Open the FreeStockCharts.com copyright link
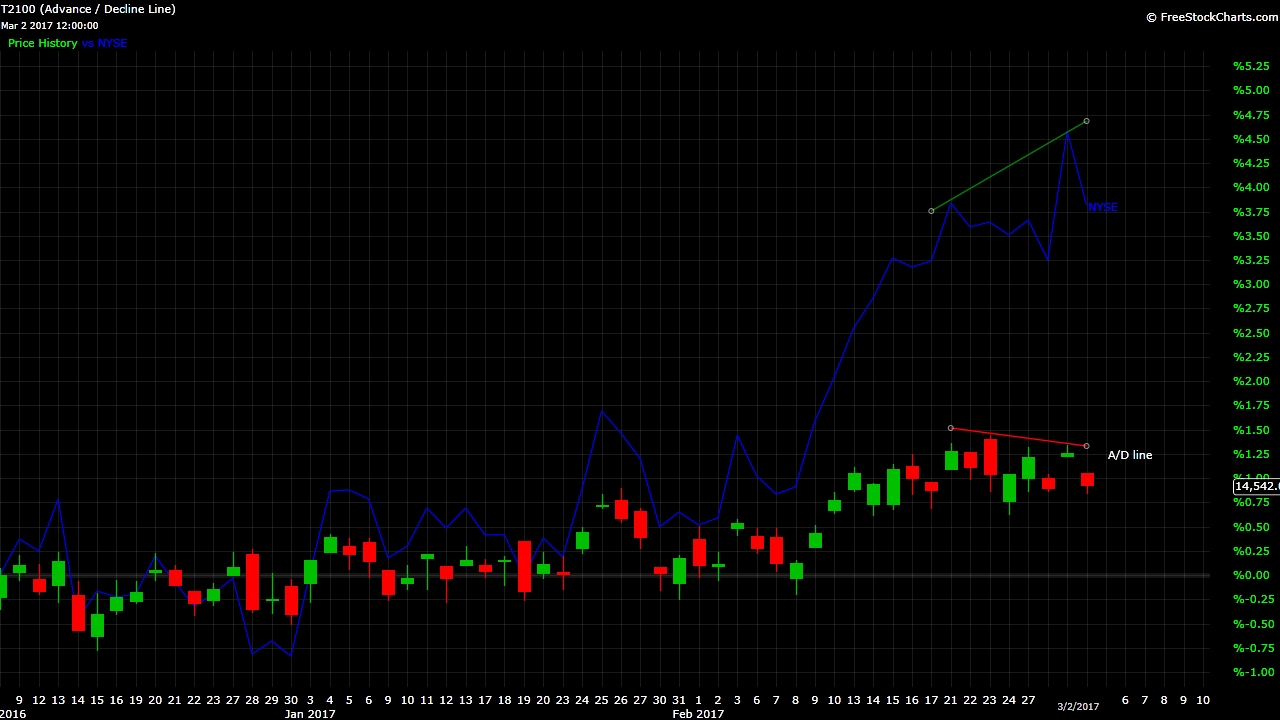Image resolution: width=1280 pixels, height=720 pixels. pyautogui.click(x=1212, y=17)
